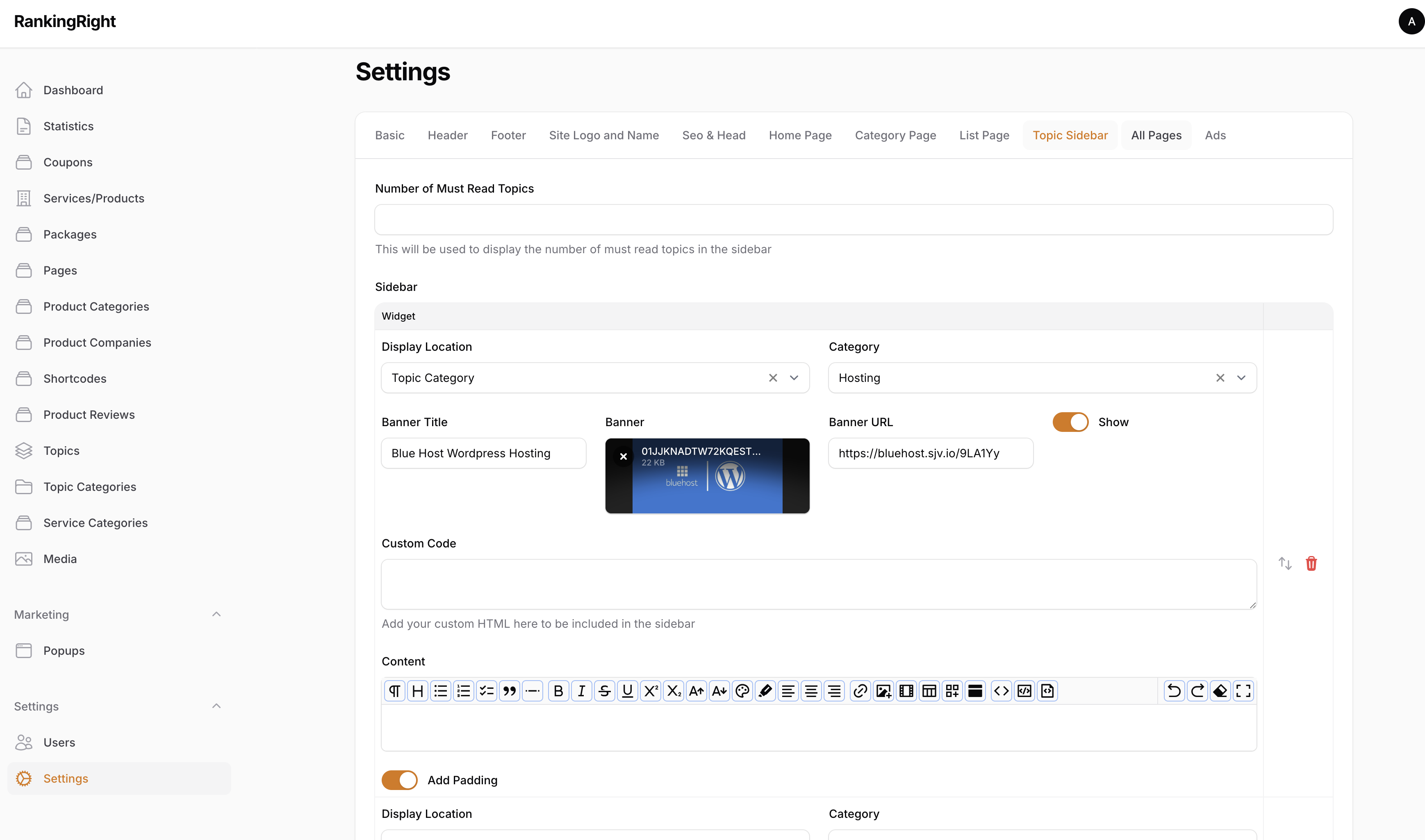1425x840 pixels.
Task: Open the text color palette in the editor
Action: coord(742,690)
